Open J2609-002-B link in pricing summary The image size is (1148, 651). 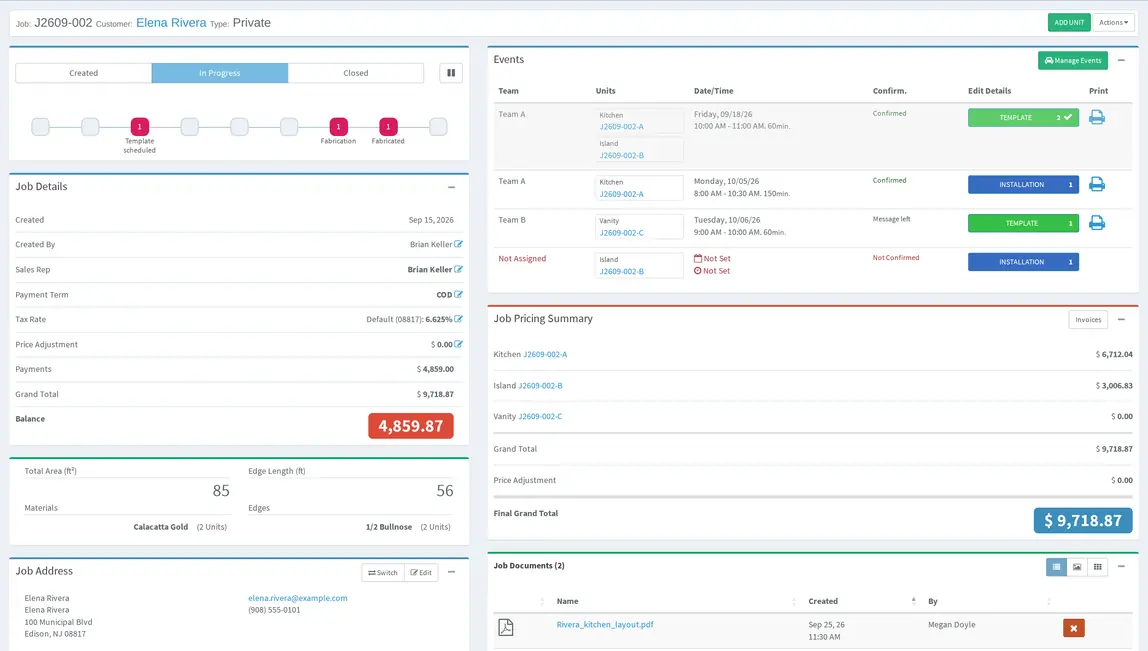point(540,385)
